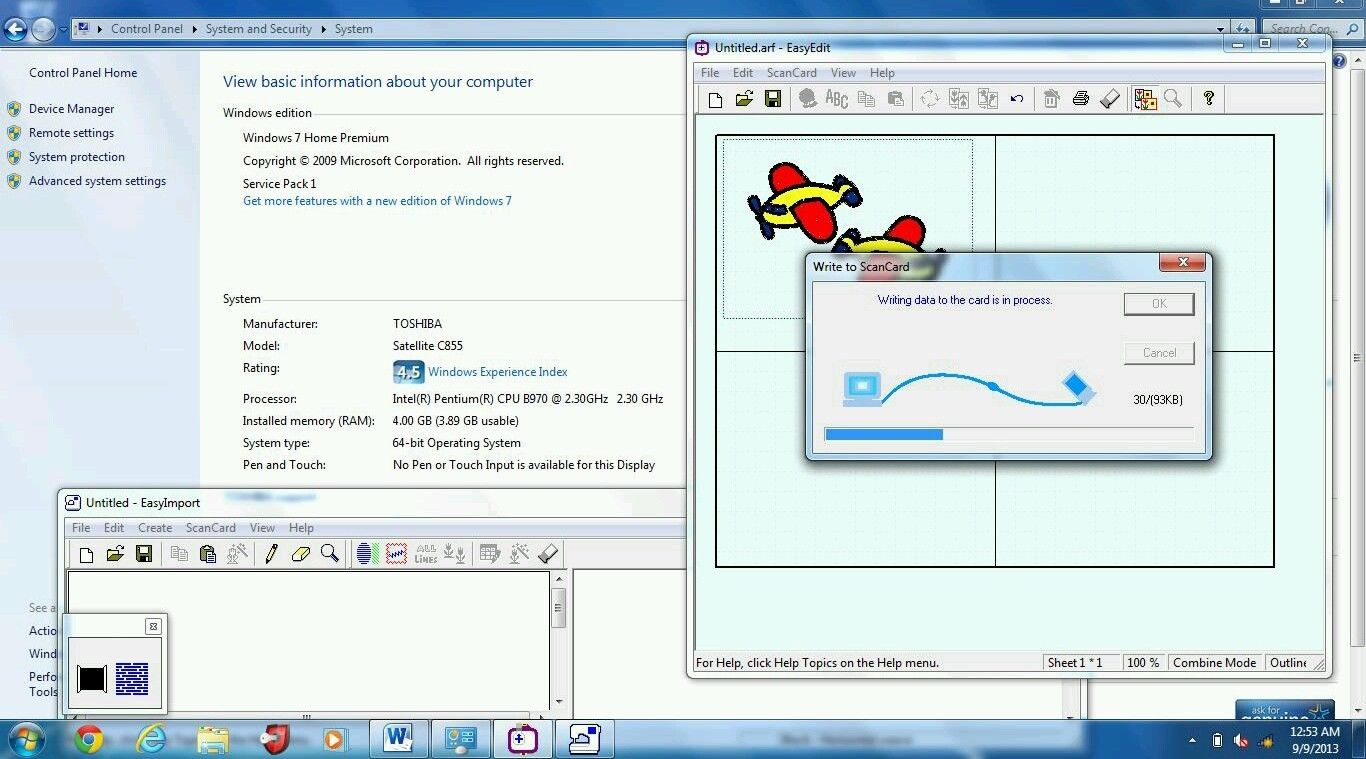Click the magnifier zoom tool in EasyImport

pos(329,554)
